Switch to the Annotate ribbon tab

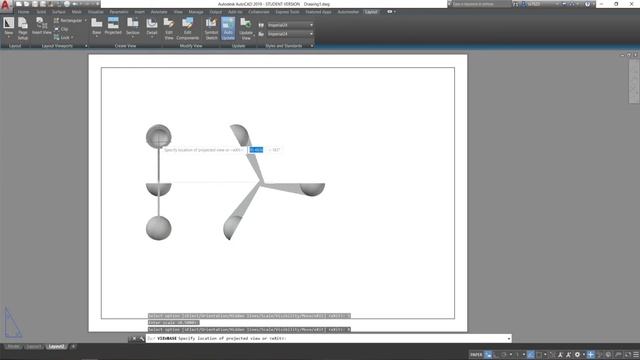coord(159,12)
